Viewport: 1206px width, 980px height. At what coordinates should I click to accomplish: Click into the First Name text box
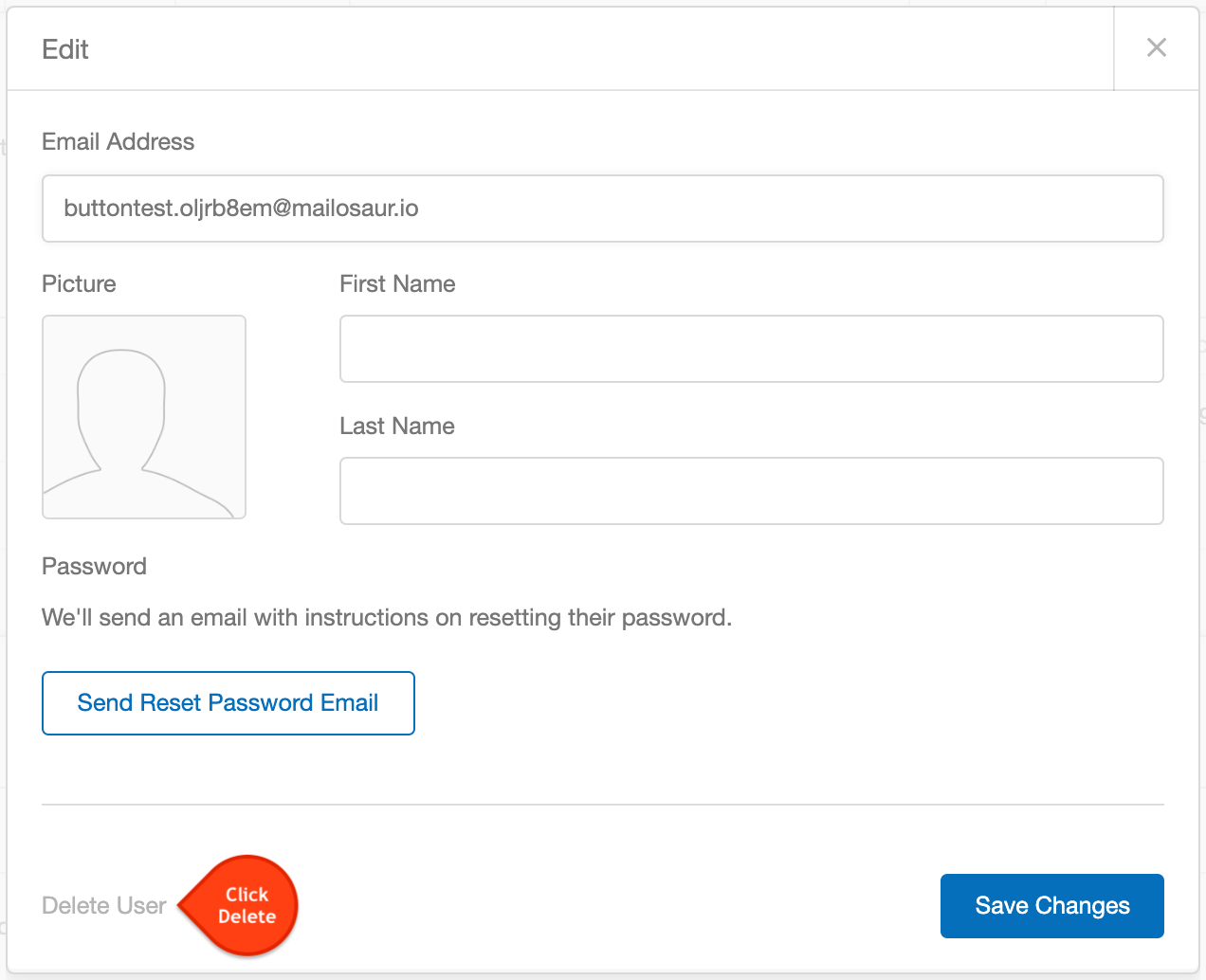(752, 349)
